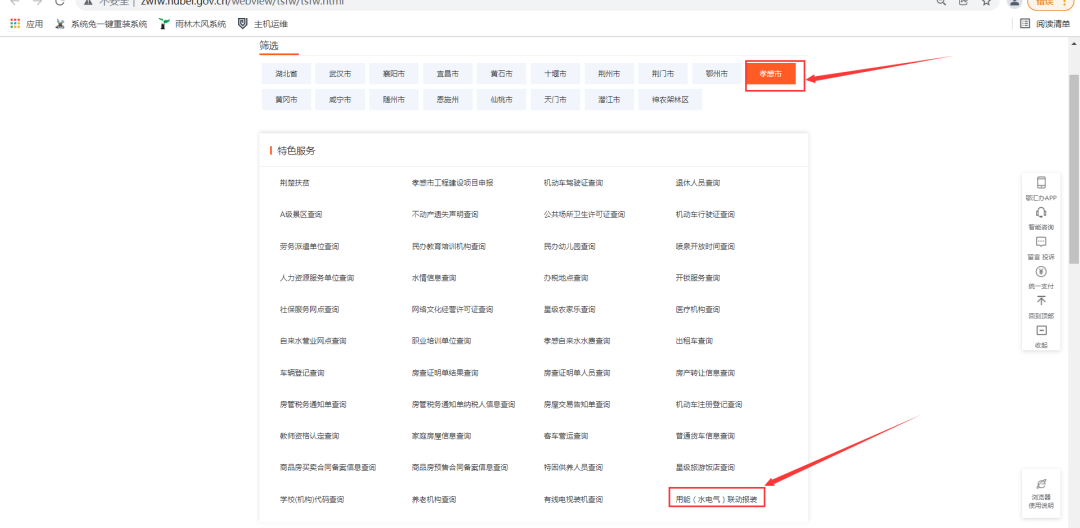Click the page vertical scrollbar
1080x528 pixels.
coord(1073,200)
